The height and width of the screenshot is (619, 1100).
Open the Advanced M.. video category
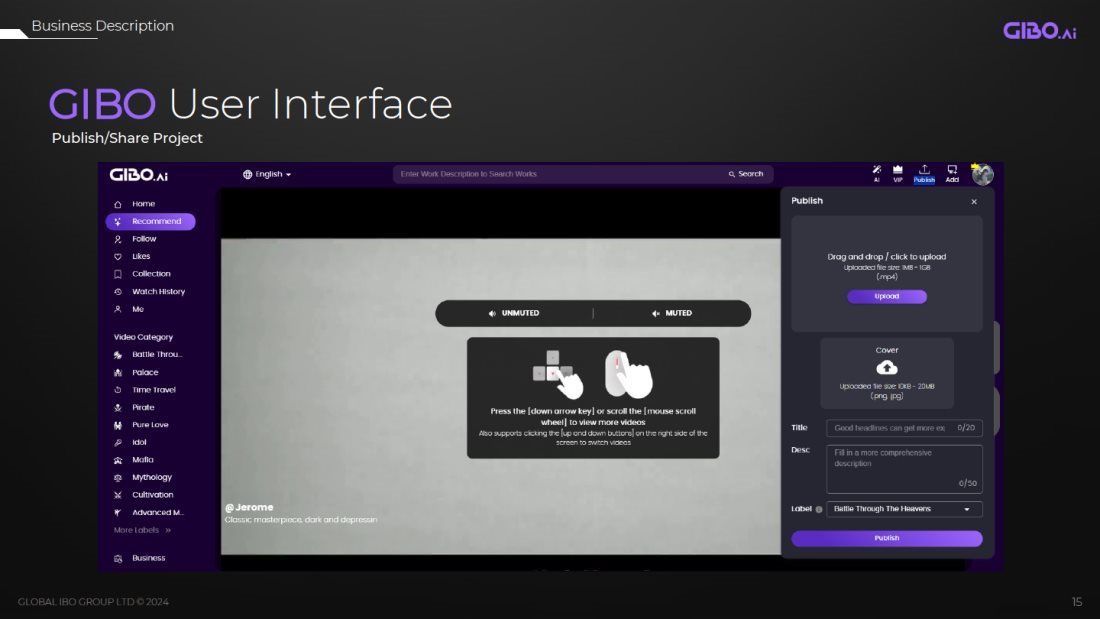pyautogui.click(x=149, y=512)
